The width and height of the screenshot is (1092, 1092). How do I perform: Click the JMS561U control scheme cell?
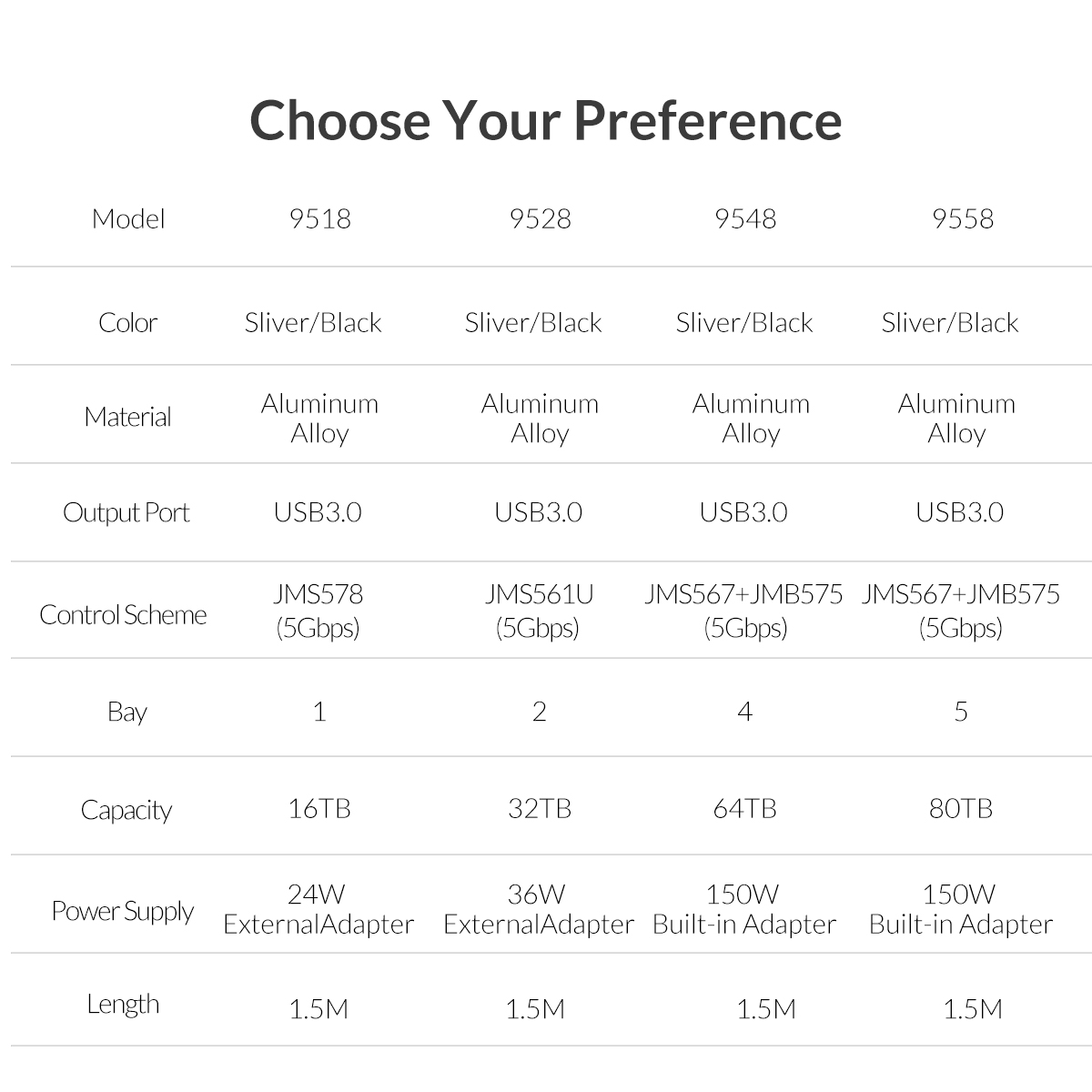click(539, 611)
